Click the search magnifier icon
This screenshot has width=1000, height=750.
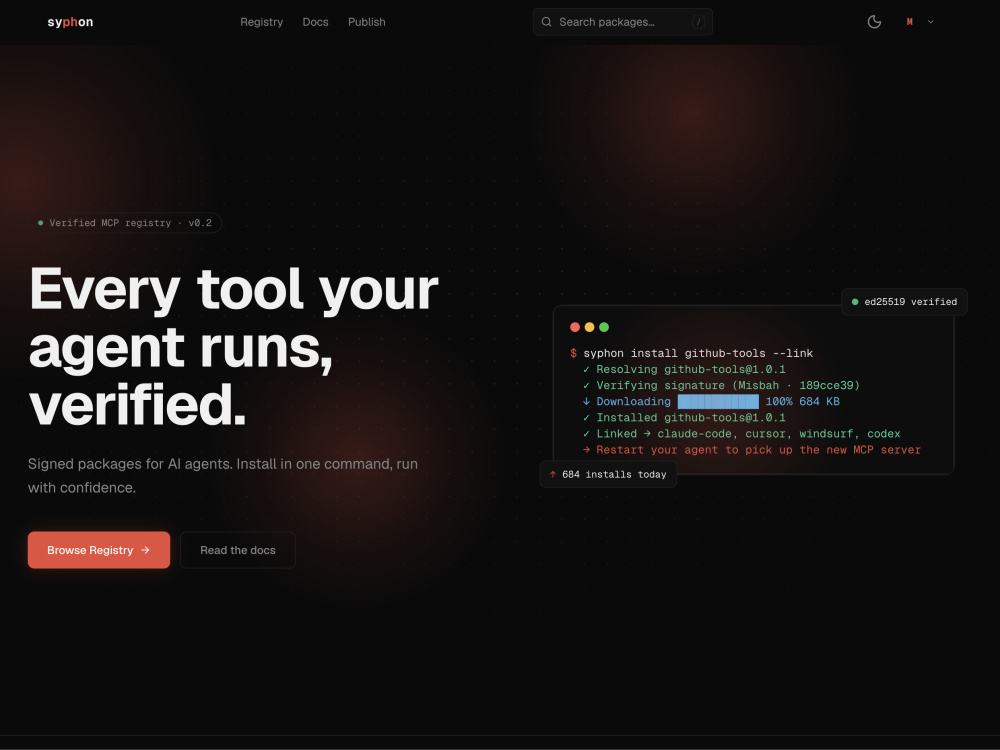pos(547,22)
